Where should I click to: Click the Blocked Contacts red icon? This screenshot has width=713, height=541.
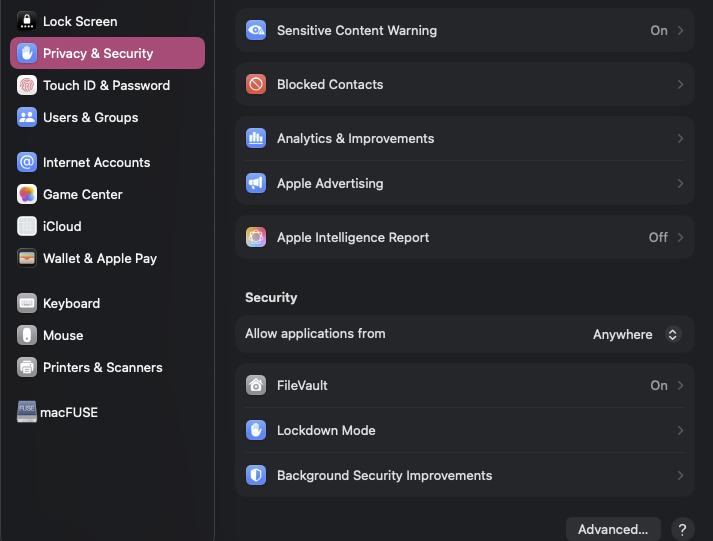tap(256, 84)
